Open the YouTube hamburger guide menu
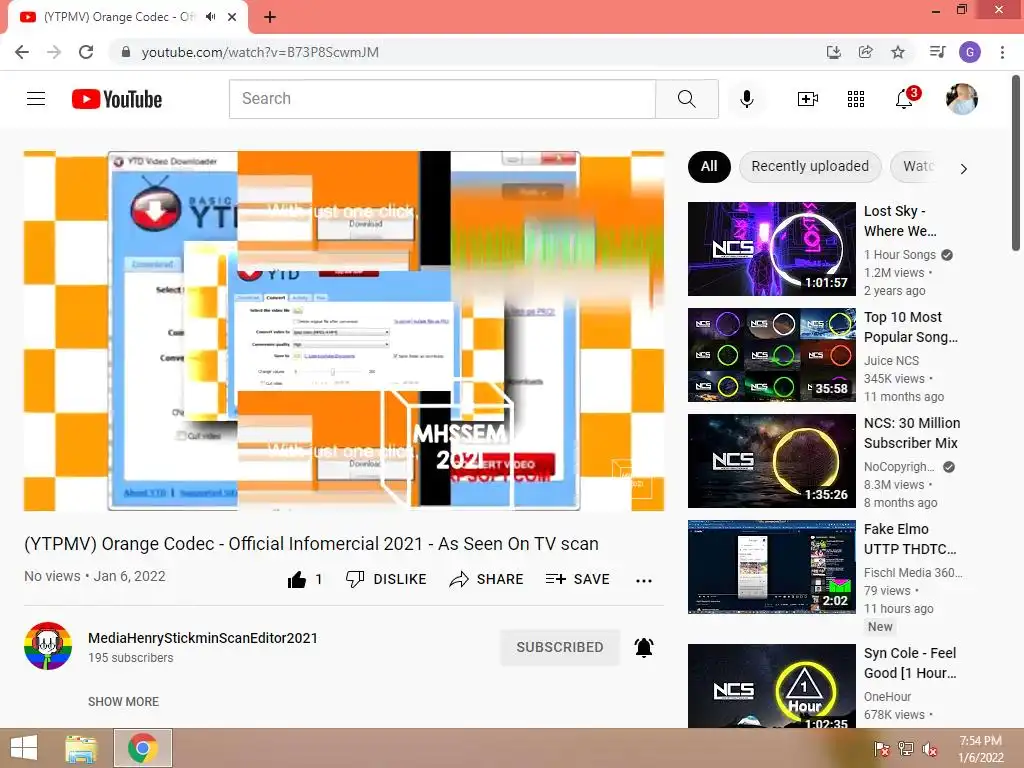This screenshot has width=1024, height=768. (x=36, y=99)
